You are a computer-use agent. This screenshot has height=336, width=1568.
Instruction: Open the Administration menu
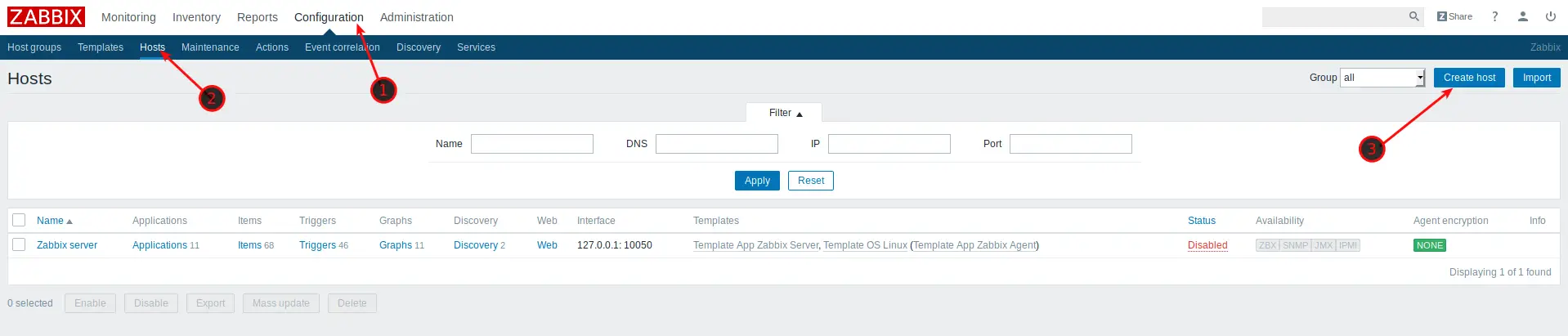tap(417, 17)
